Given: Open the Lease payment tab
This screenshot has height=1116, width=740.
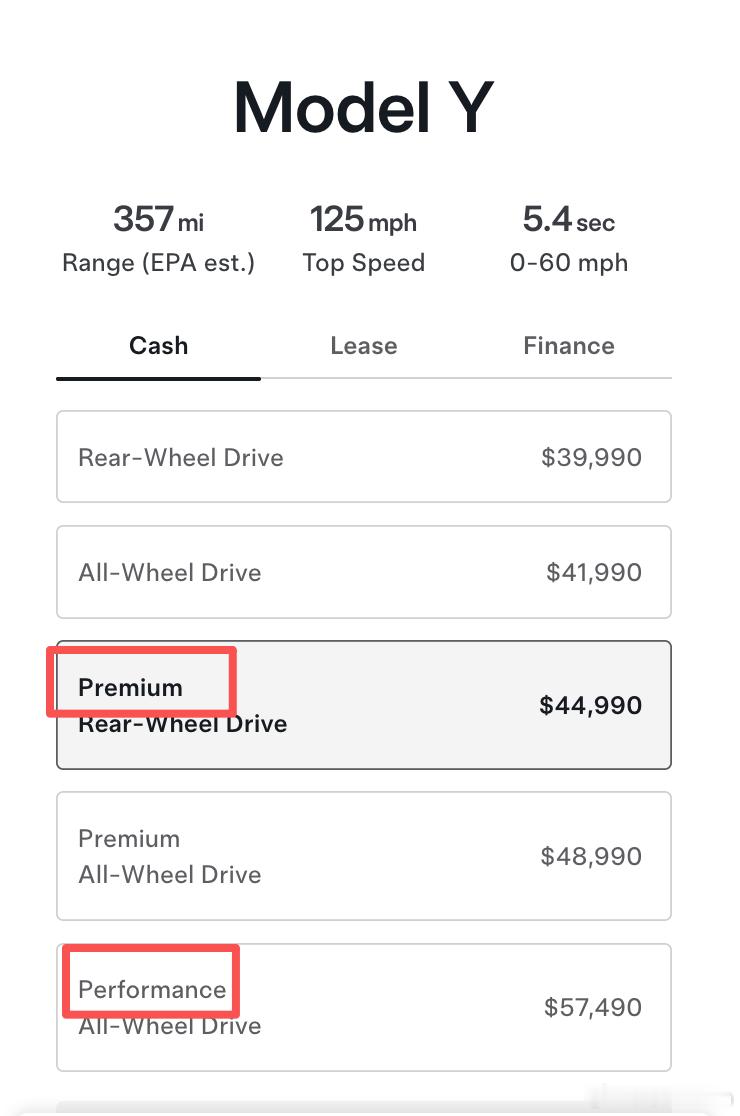Looking at the screenshot, I should (x=363, y=346).
